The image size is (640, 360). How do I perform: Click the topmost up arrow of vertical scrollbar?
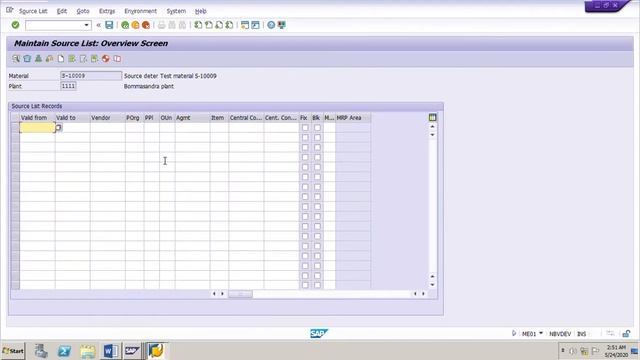433,127
